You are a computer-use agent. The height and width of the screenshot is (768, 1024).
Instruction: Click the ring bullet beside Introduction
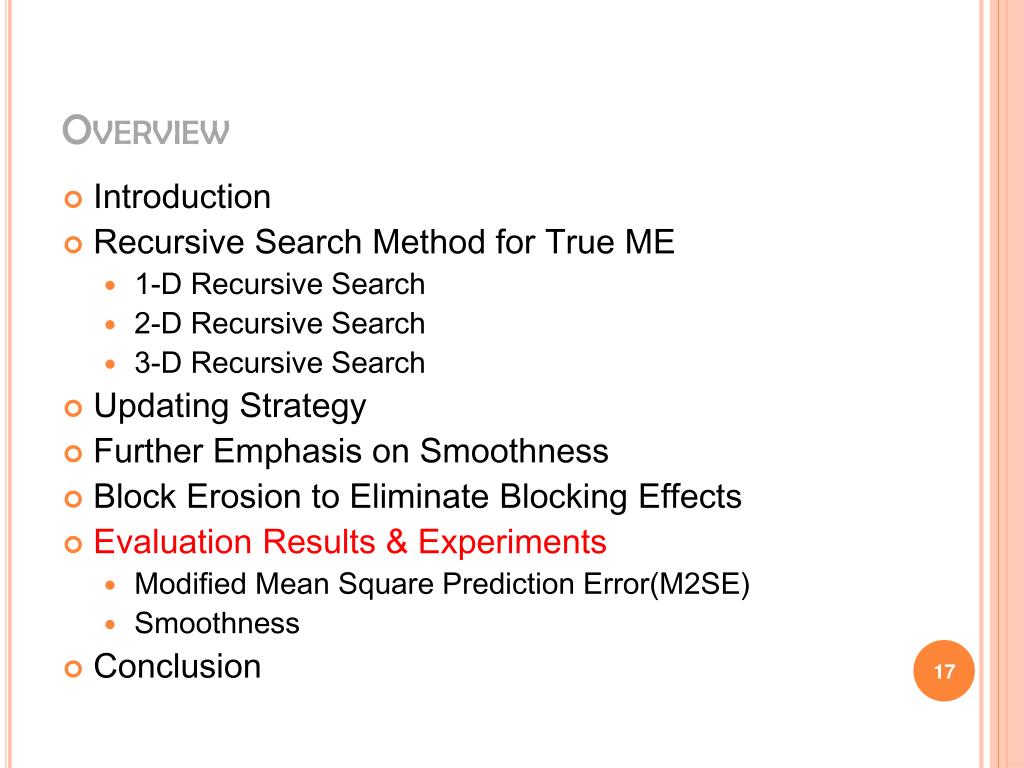pos(73,199)
